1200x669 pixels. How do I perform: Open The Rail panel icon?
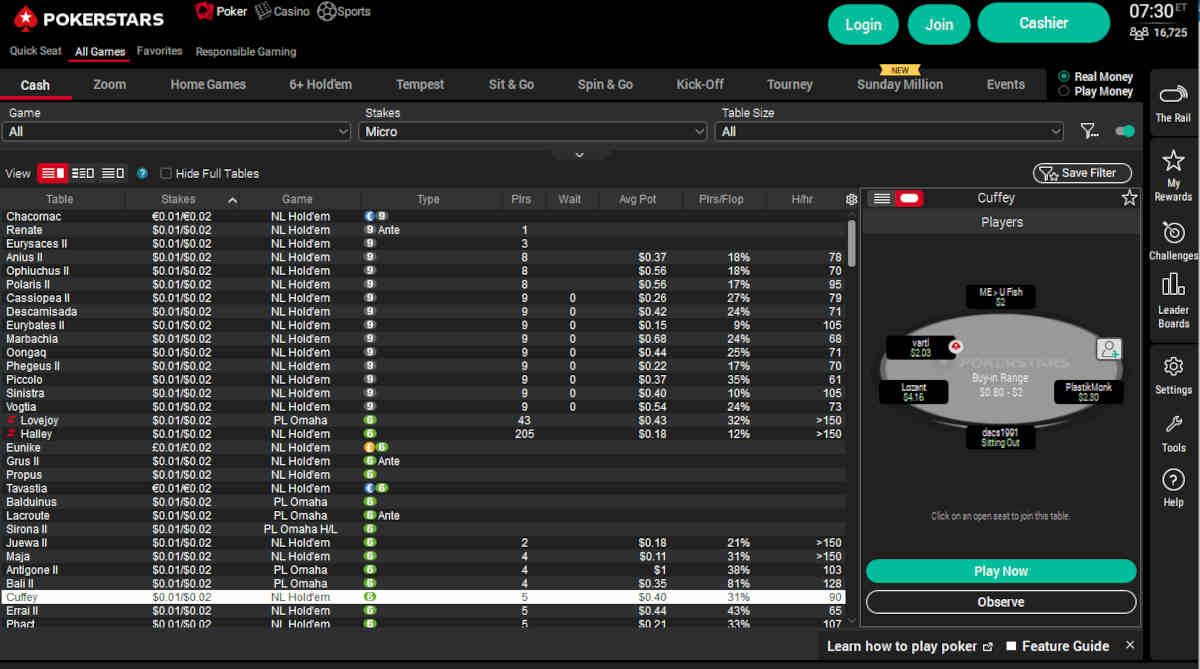(x=1173, y=96)
